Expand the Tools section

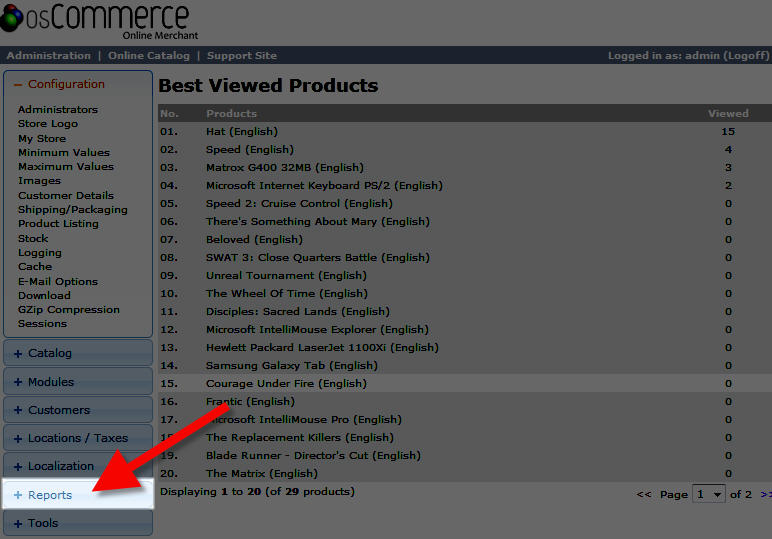(43, 523)
